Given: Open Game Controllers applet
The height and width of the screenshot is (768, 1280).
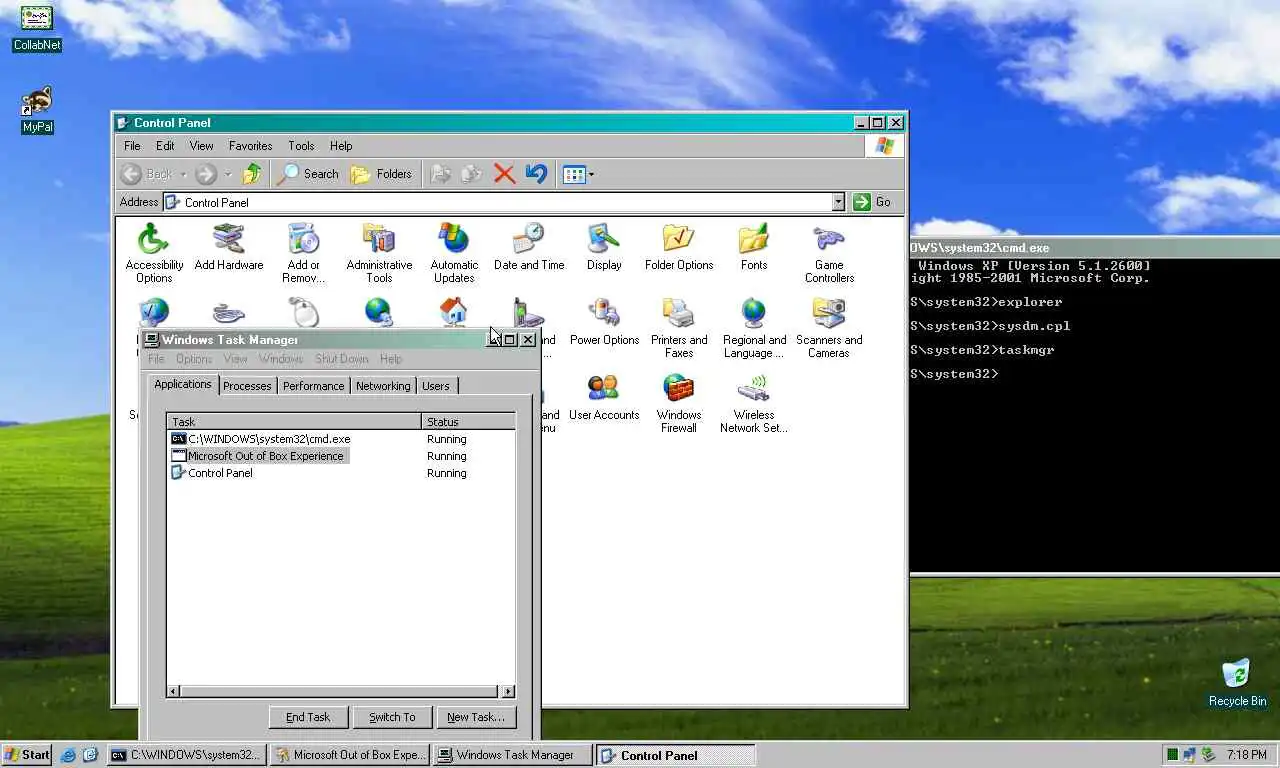Looking at the screenshot, I should [829, 252].
